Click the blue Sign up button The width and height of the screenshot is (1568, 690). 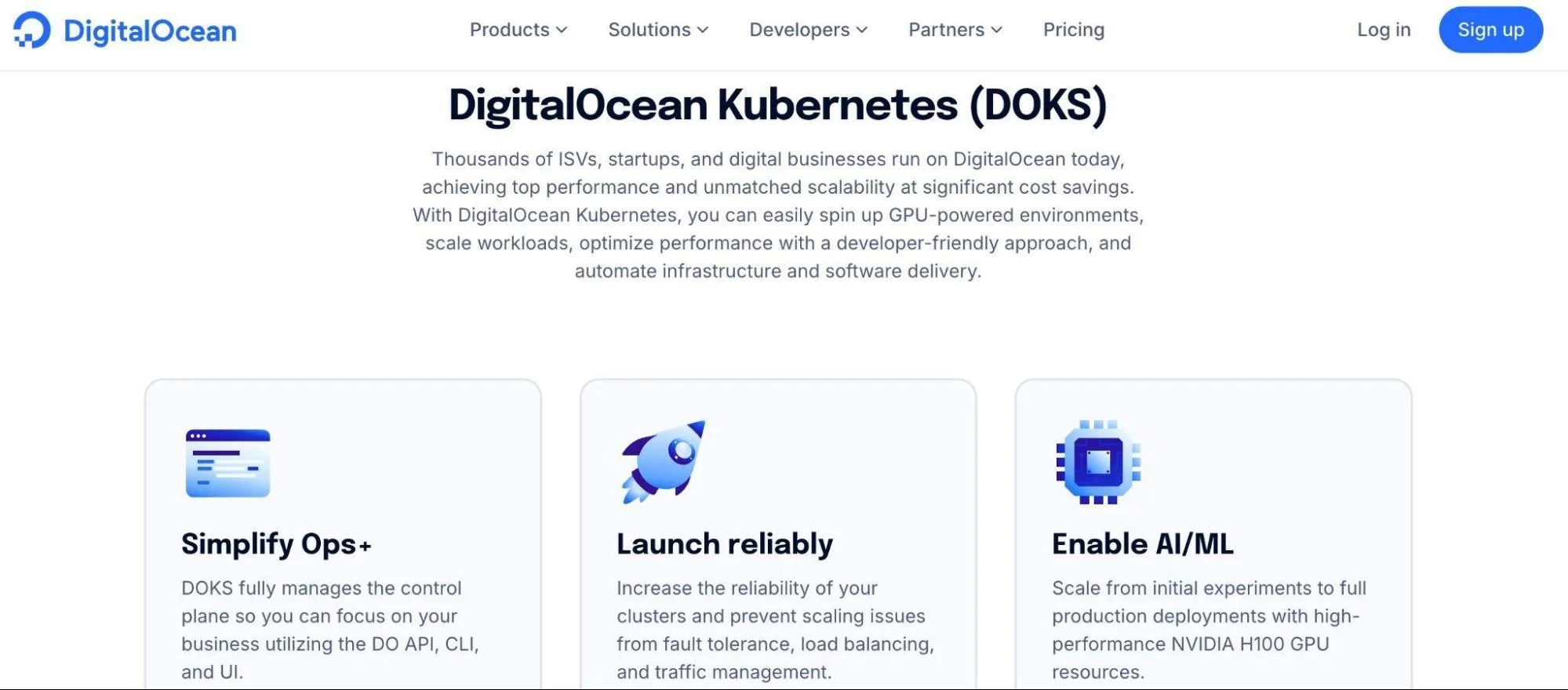pos(1490,30)
